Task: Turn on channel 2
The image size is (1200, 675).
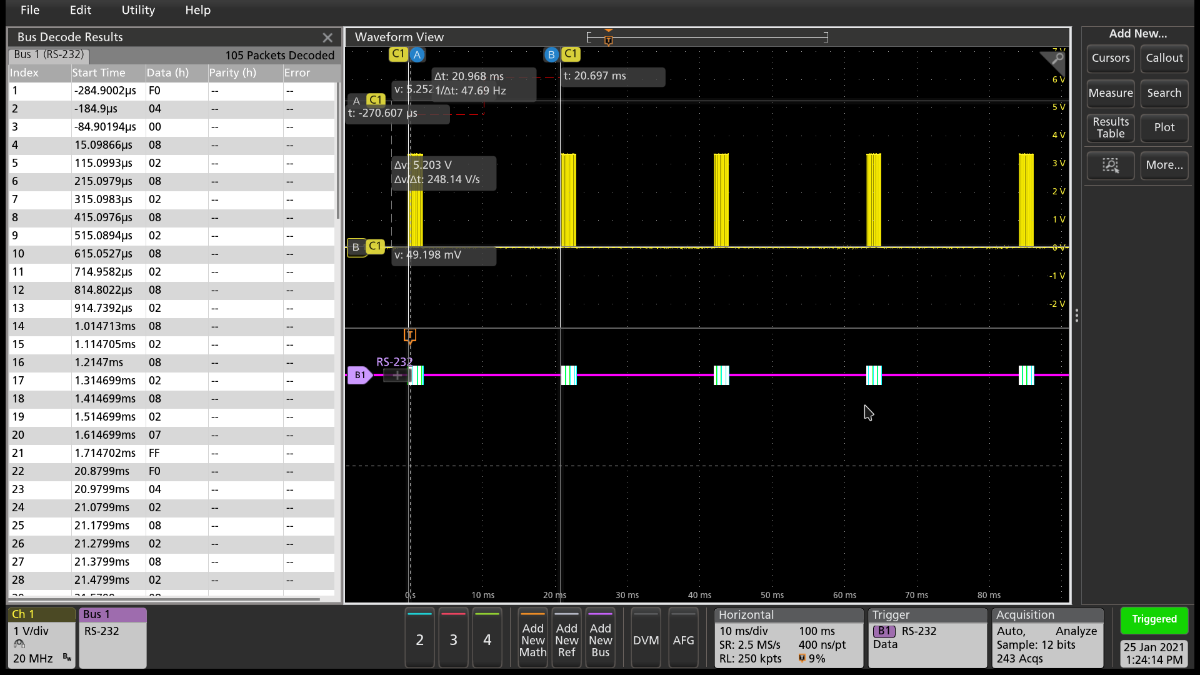Action: tap(419, 637)
